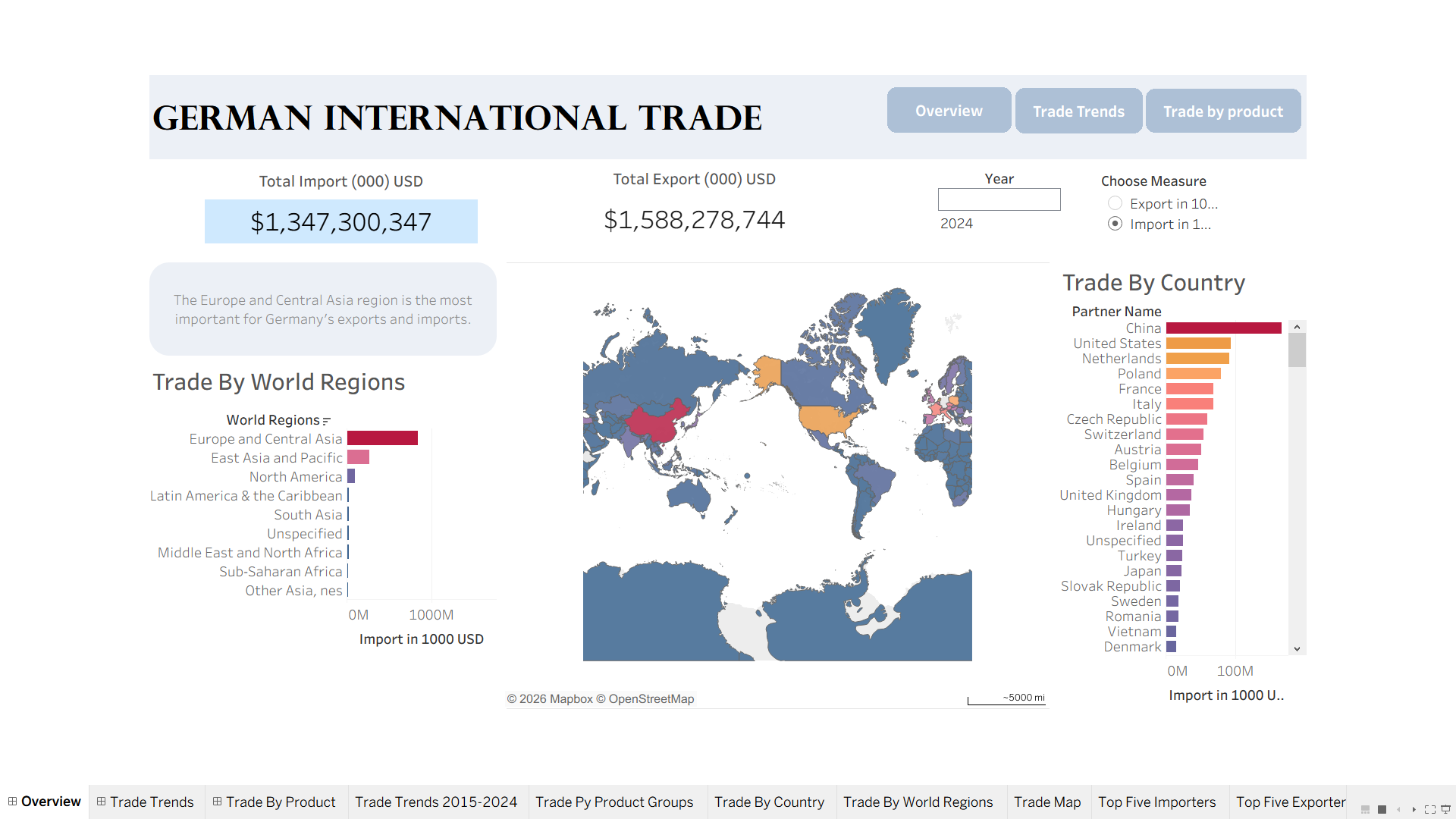1456x819 pixels.
Task: Click the World Regions sort icon
Action: coord(327,421)
